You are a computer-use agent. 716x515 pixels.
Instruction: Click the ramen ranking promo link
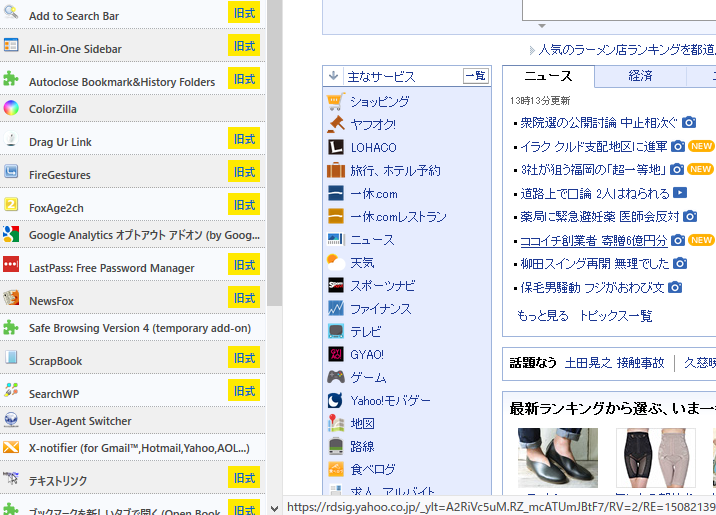[x=626, y=49]
